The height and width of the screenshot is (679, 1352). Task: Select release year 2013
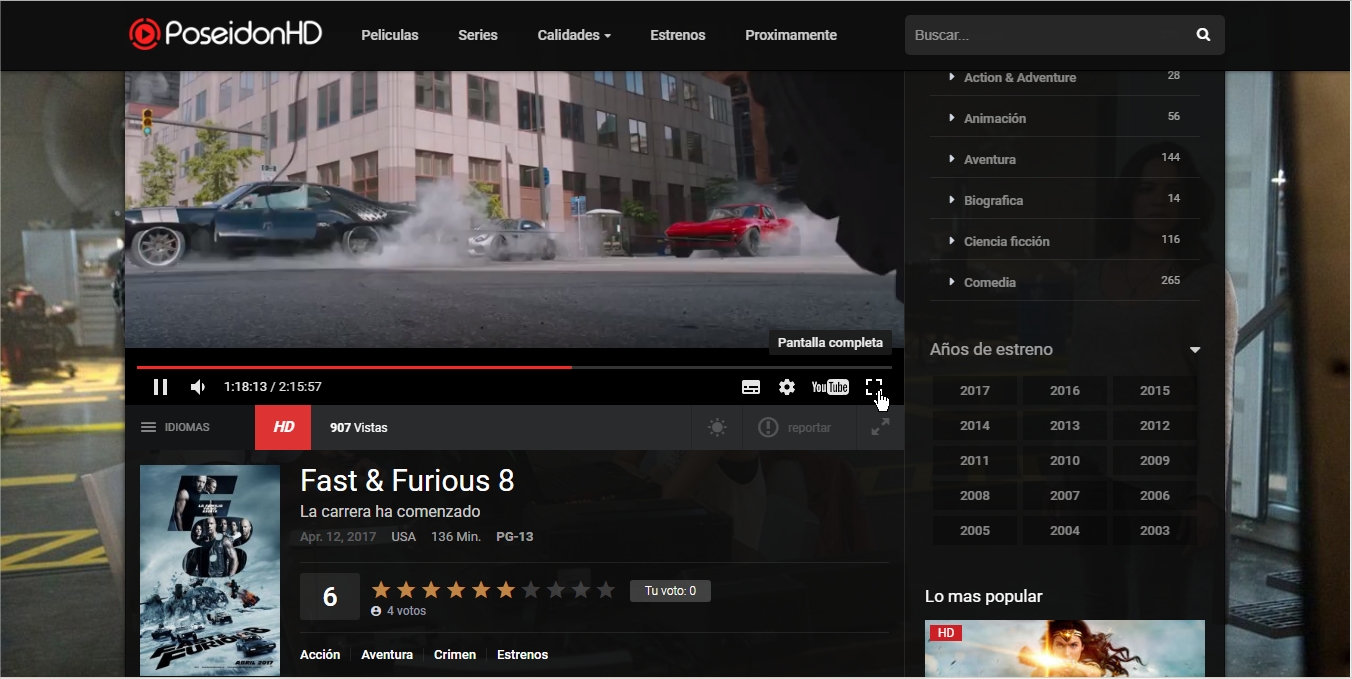1065,426
